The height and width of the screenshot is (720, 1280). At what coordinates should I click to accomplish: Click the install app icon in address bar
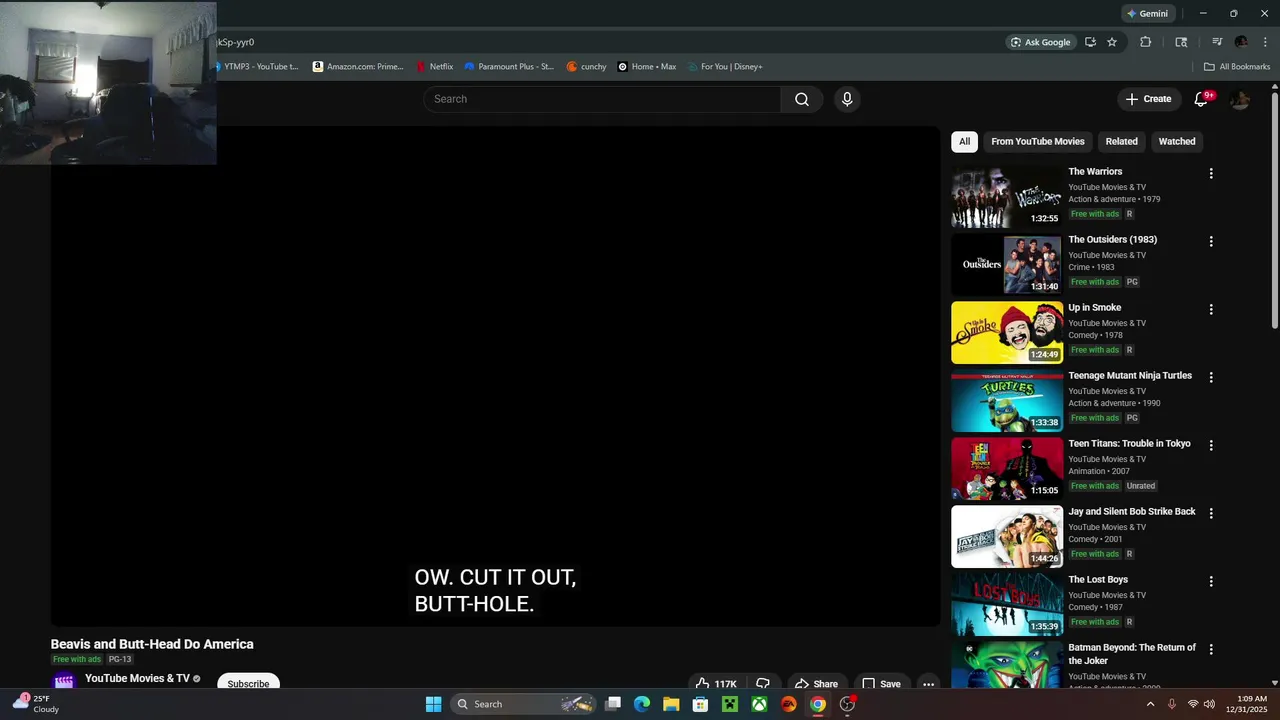pos(1090,42)
